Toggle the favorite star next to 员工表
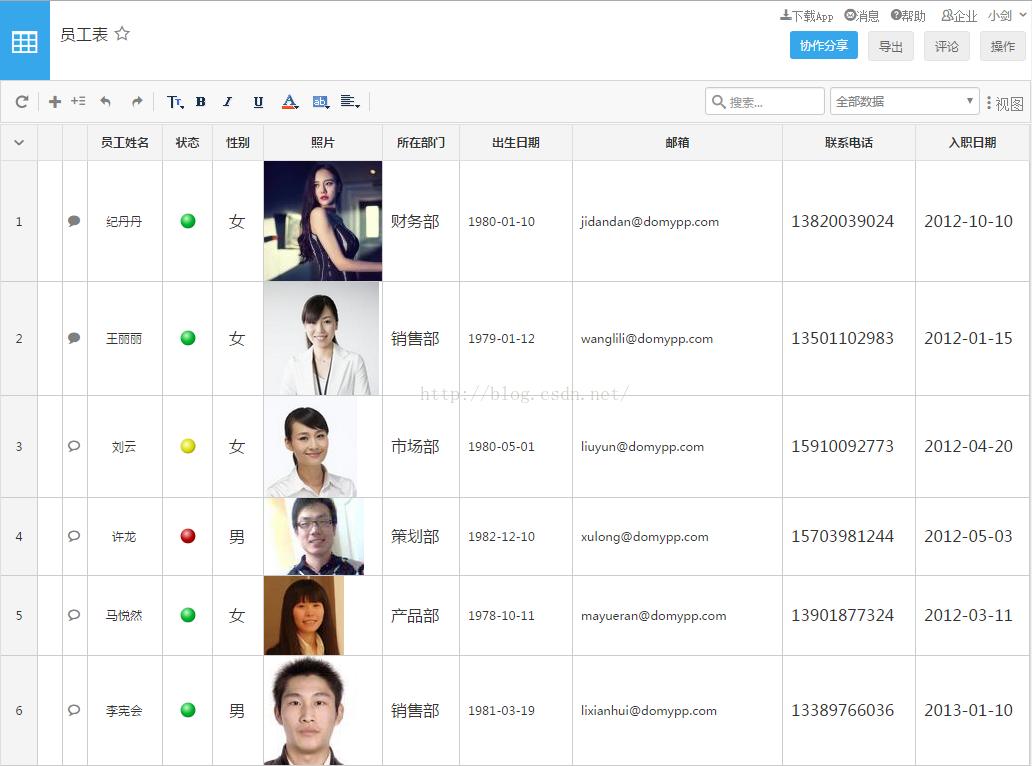Image resolution: width=1032 pixels, height=766 pixels. 122,33
